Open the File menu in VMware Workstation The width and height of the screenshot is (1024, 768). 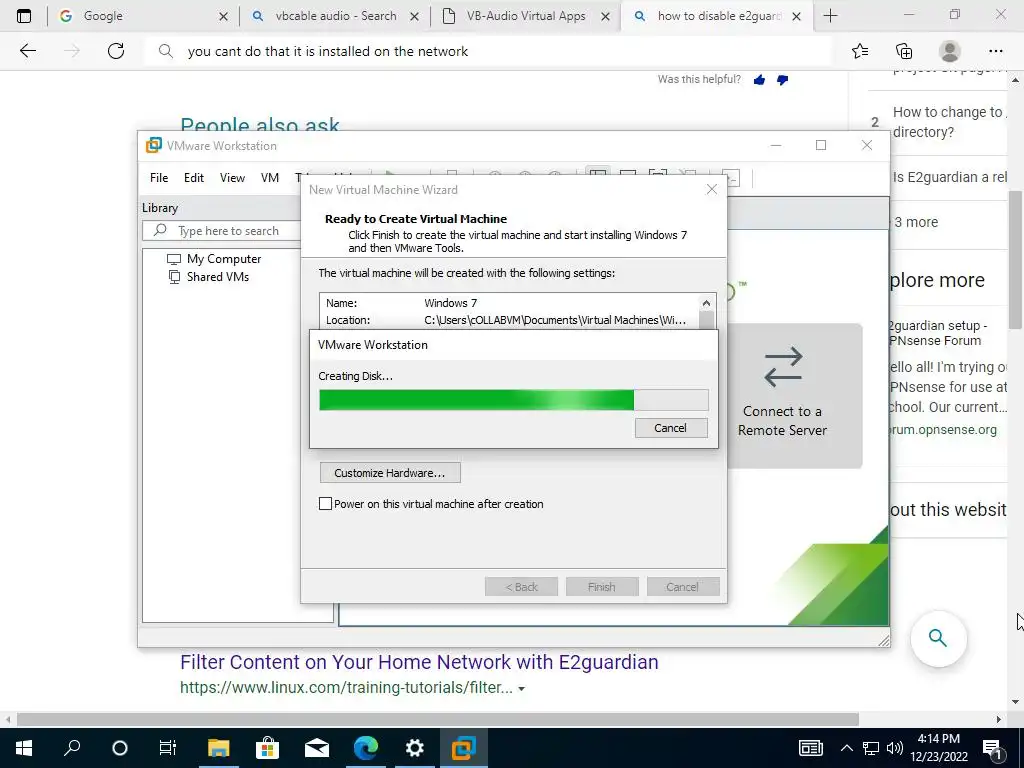click(159, 178)
